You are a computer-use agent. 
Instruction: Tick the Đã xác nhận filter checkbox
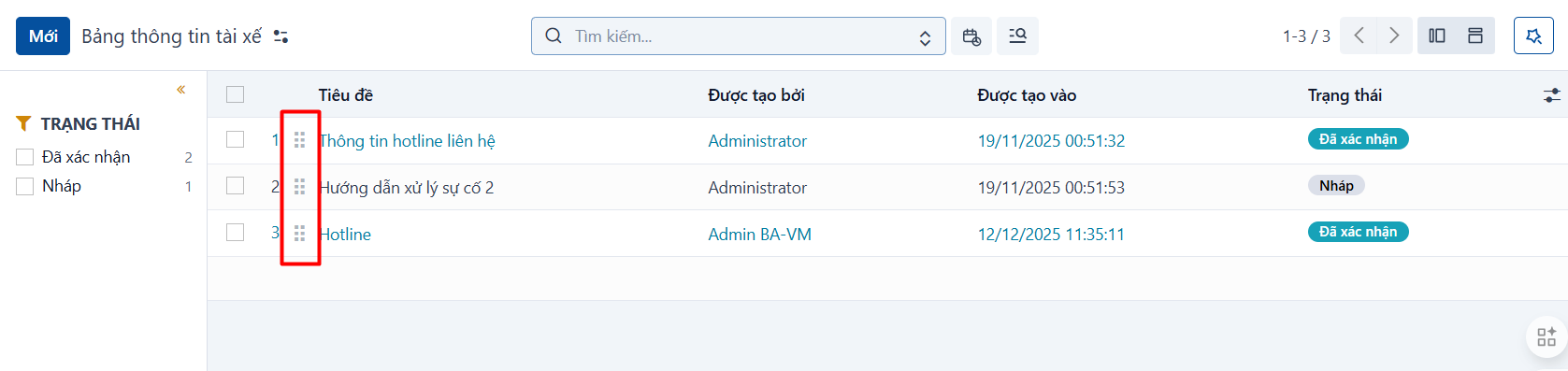tap(25, 157)
